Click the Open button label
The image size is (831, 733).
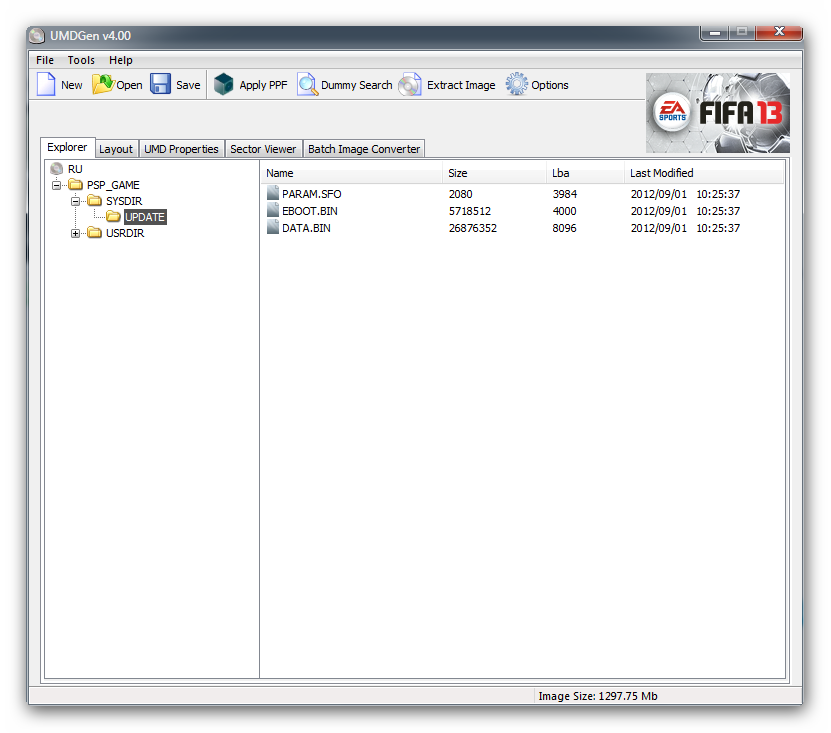coord(129,85)
